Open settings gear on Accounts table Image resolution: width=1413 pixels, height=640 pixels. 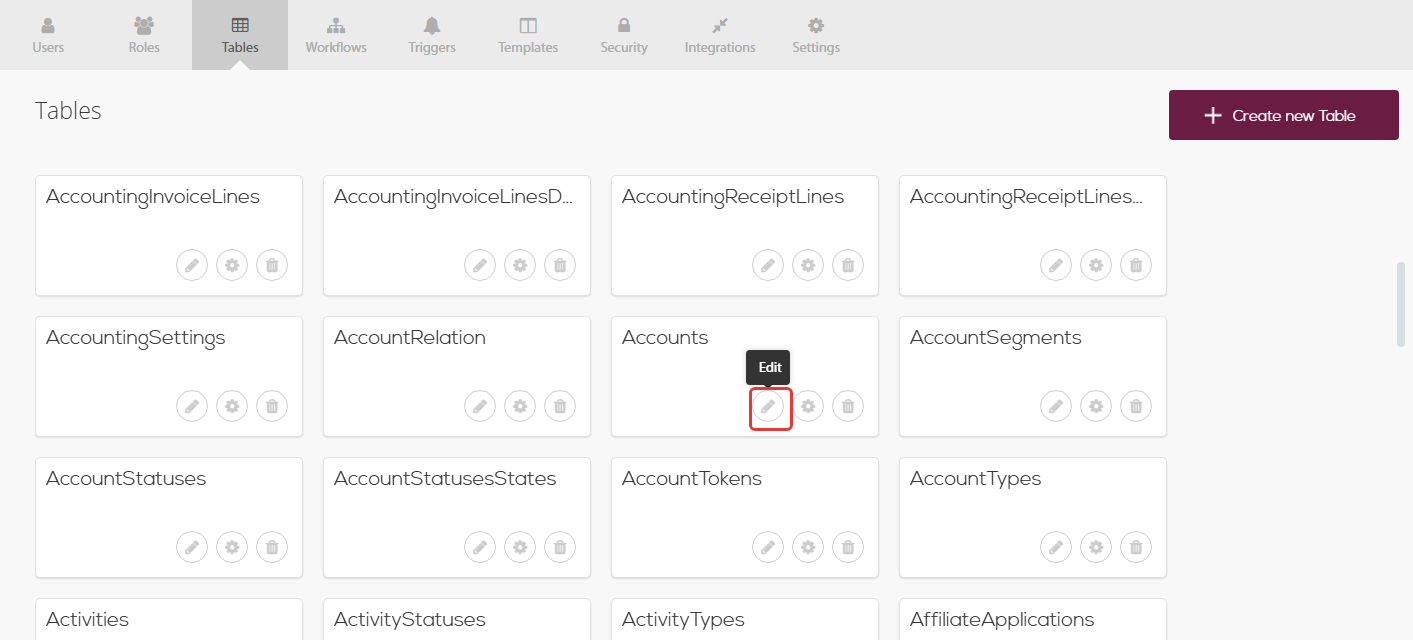808,406
